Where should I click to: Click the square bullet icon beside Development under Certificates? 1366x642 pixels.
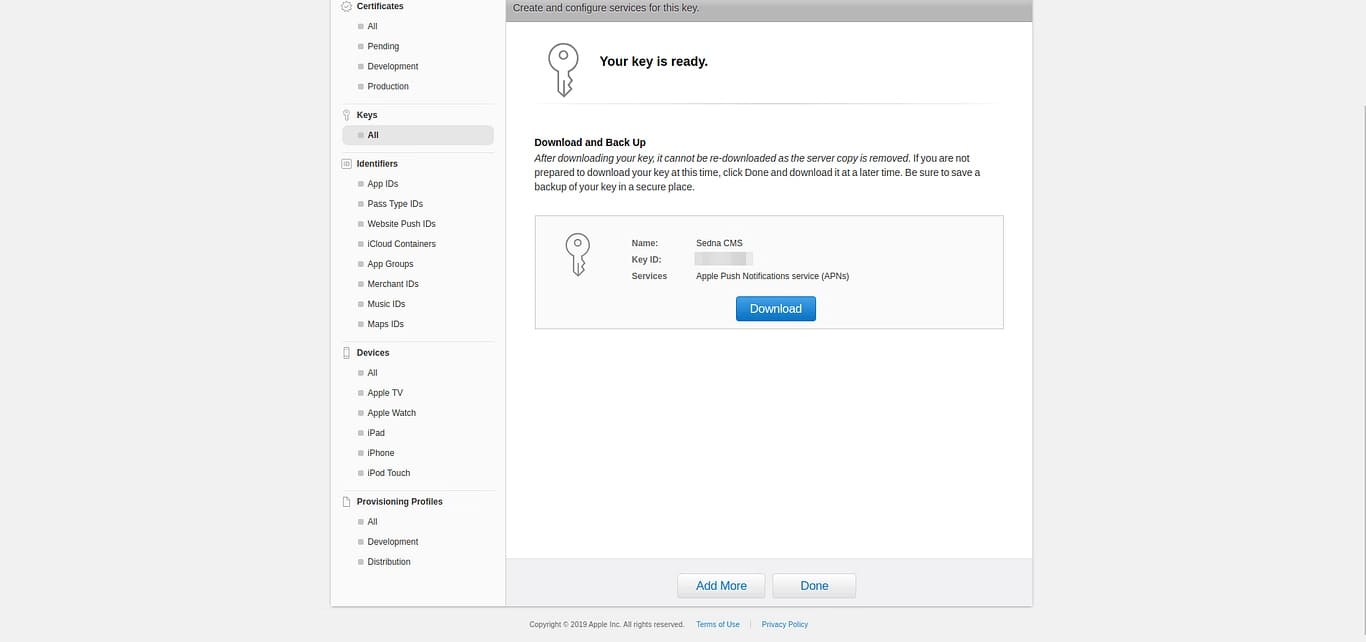tap(360, 66)
